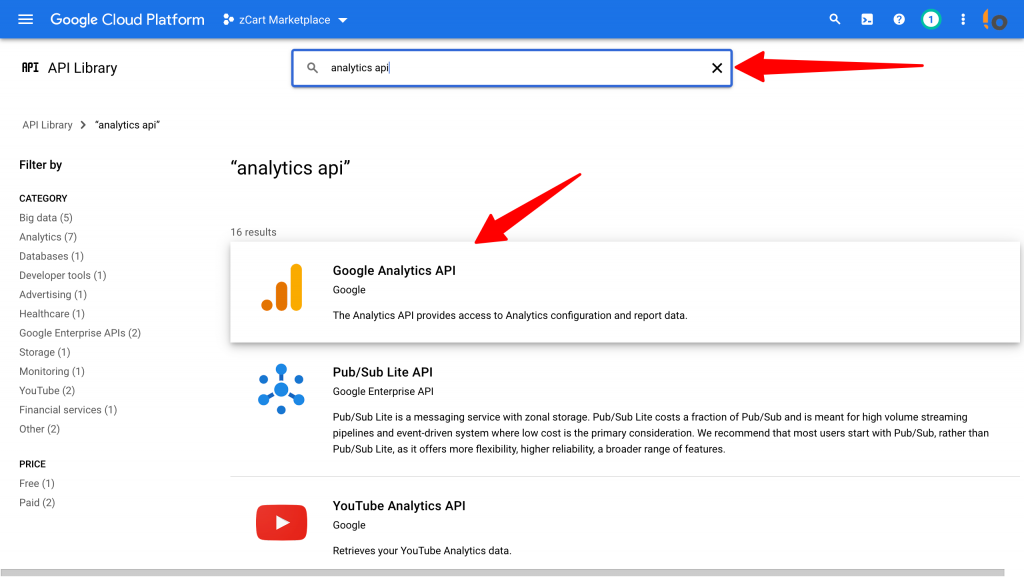The width and height of the screenshot is (1024, 577).
Task: Open the hamburger navigation menu
Action: click(x=26, y=20)
